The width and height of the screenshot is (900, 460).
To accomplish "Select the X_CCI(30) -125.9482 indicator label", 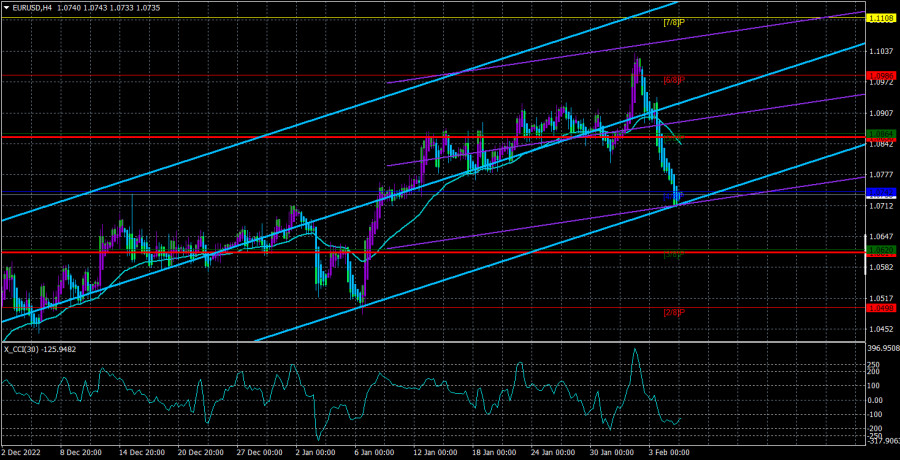I will (x=38, y=349).
